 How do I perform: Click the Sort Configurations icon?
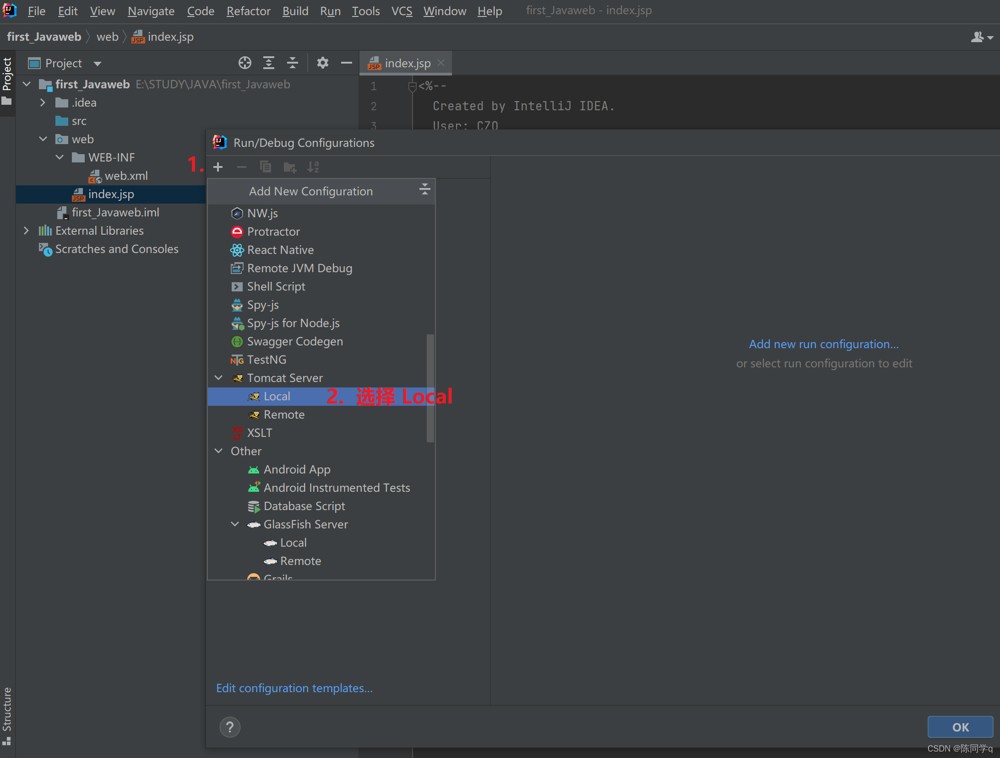[x=313, y=167]
